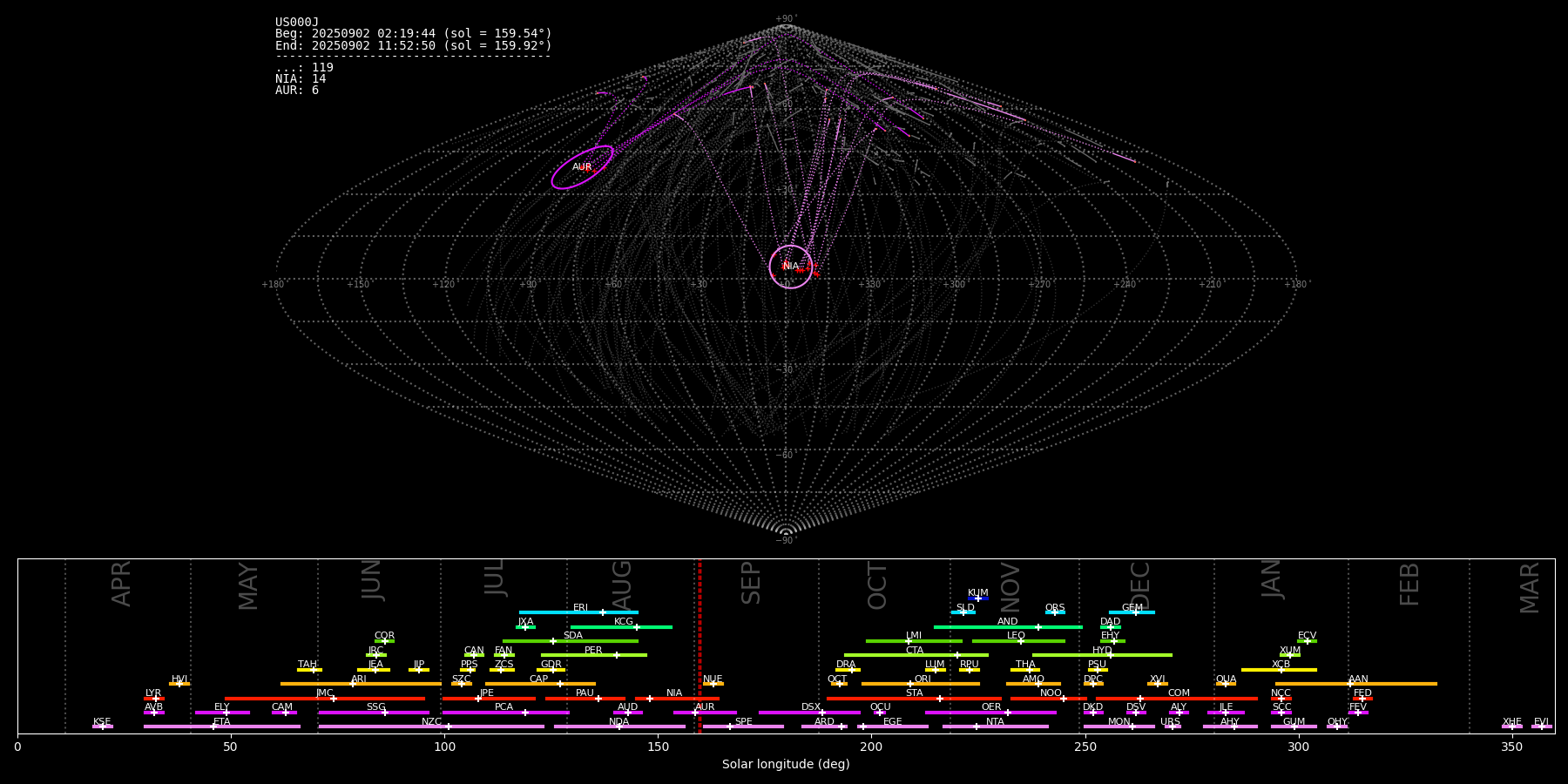Click the SDA shower label in timeline
Screen dimensions: 1568x784
pyautogui.click(x=573, y=635)
